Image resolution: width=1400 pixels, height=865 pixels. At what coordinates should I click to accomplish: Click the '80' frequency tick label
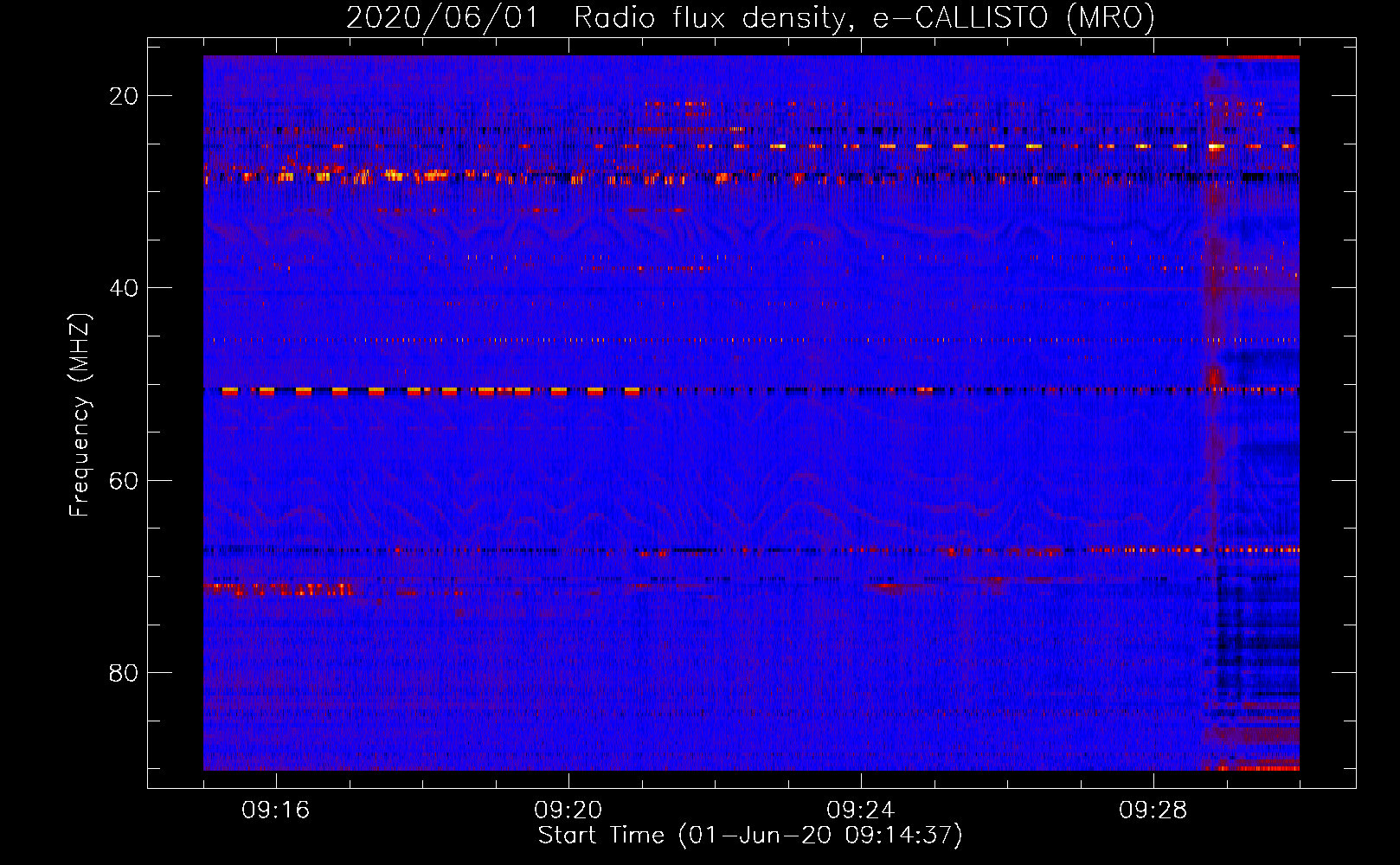click(125, 672)
